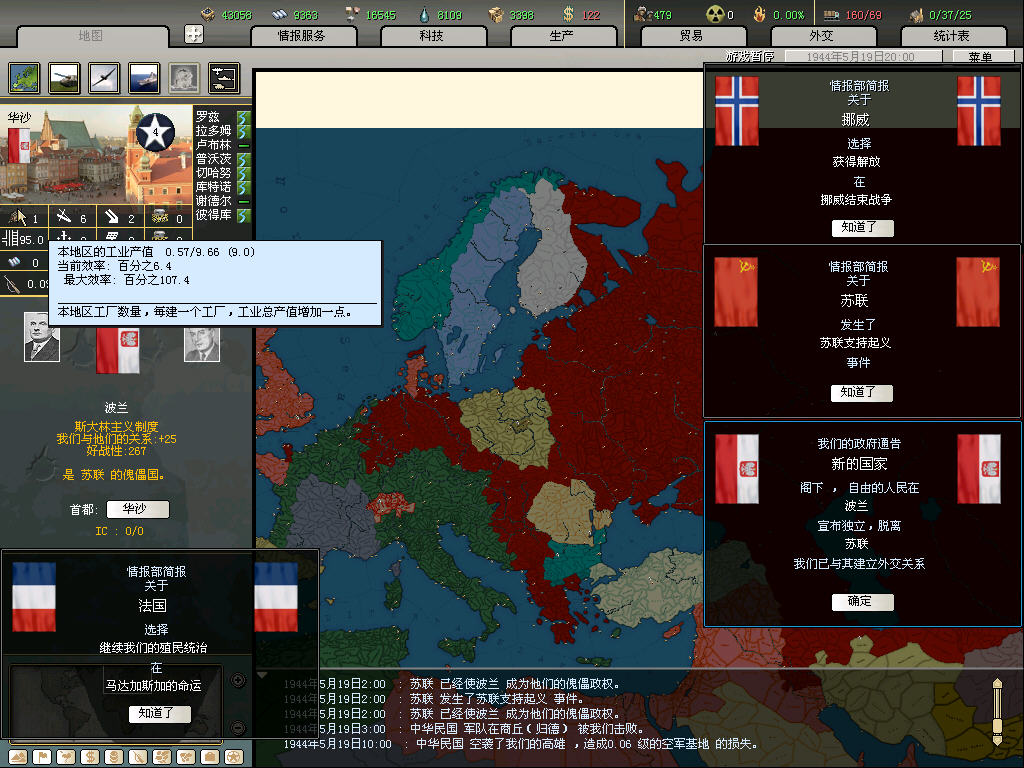Screen dimensions: 1024x768
Task: Open the air units plane icon
Action: [104, 78]
